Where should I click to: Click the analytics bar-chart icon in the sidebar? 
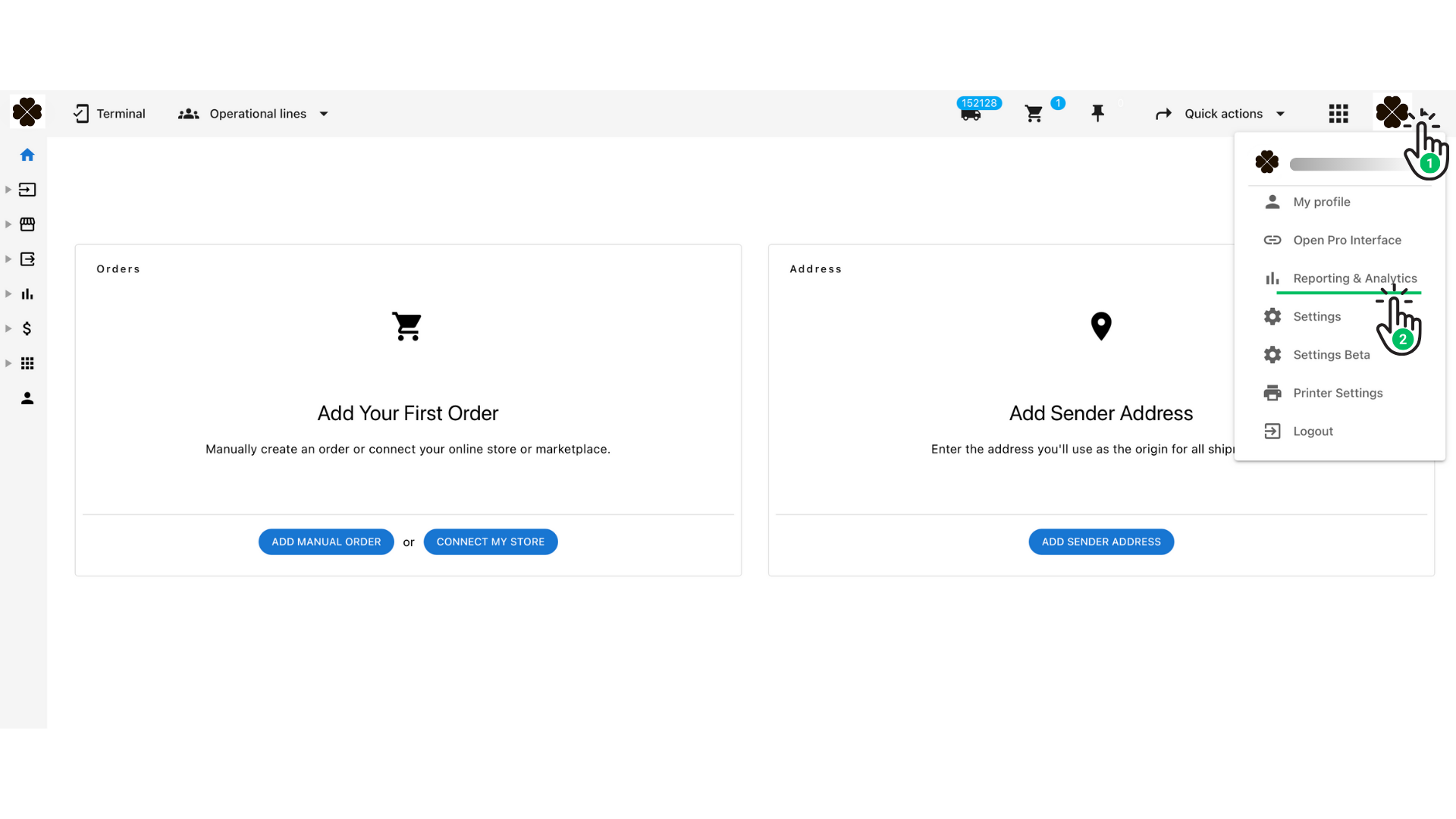(x=27, y=293)
